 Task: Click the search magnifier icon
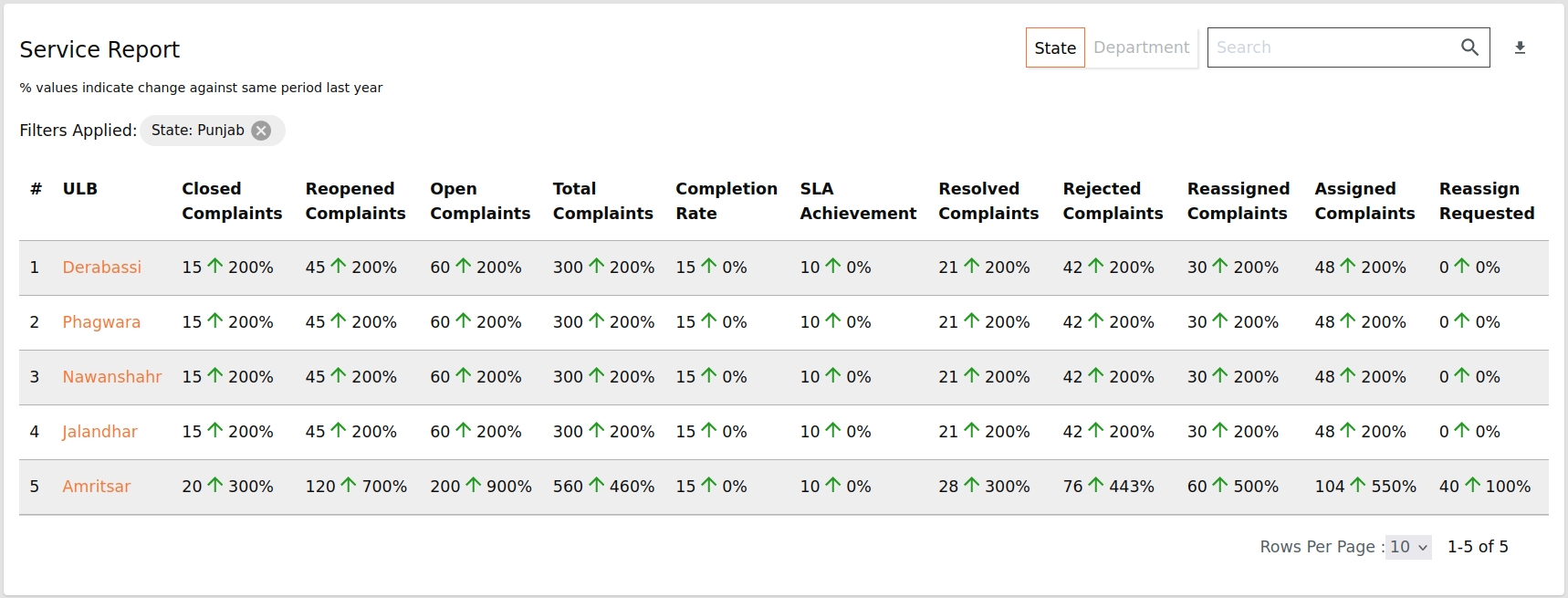[1469, 47]
